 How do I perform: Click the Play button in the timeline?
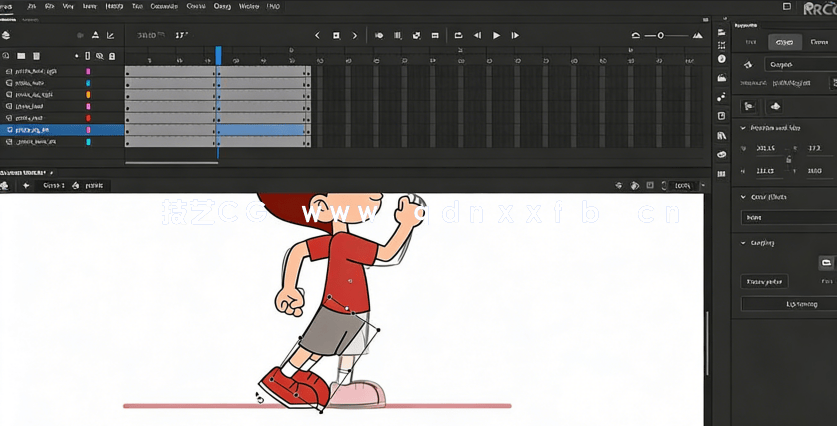496,35
